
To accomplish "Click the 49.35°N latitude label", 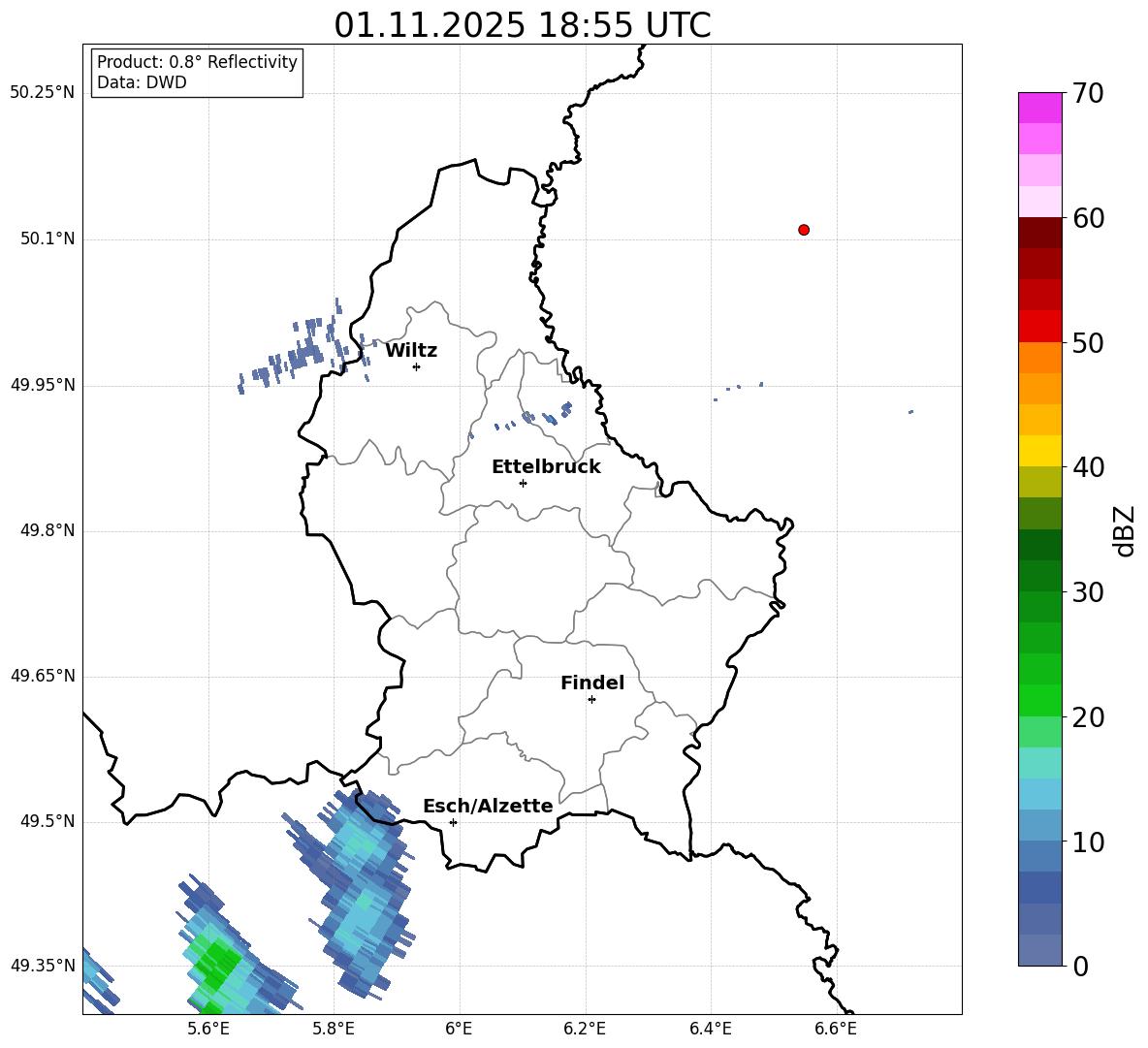I will coord(43,966).
